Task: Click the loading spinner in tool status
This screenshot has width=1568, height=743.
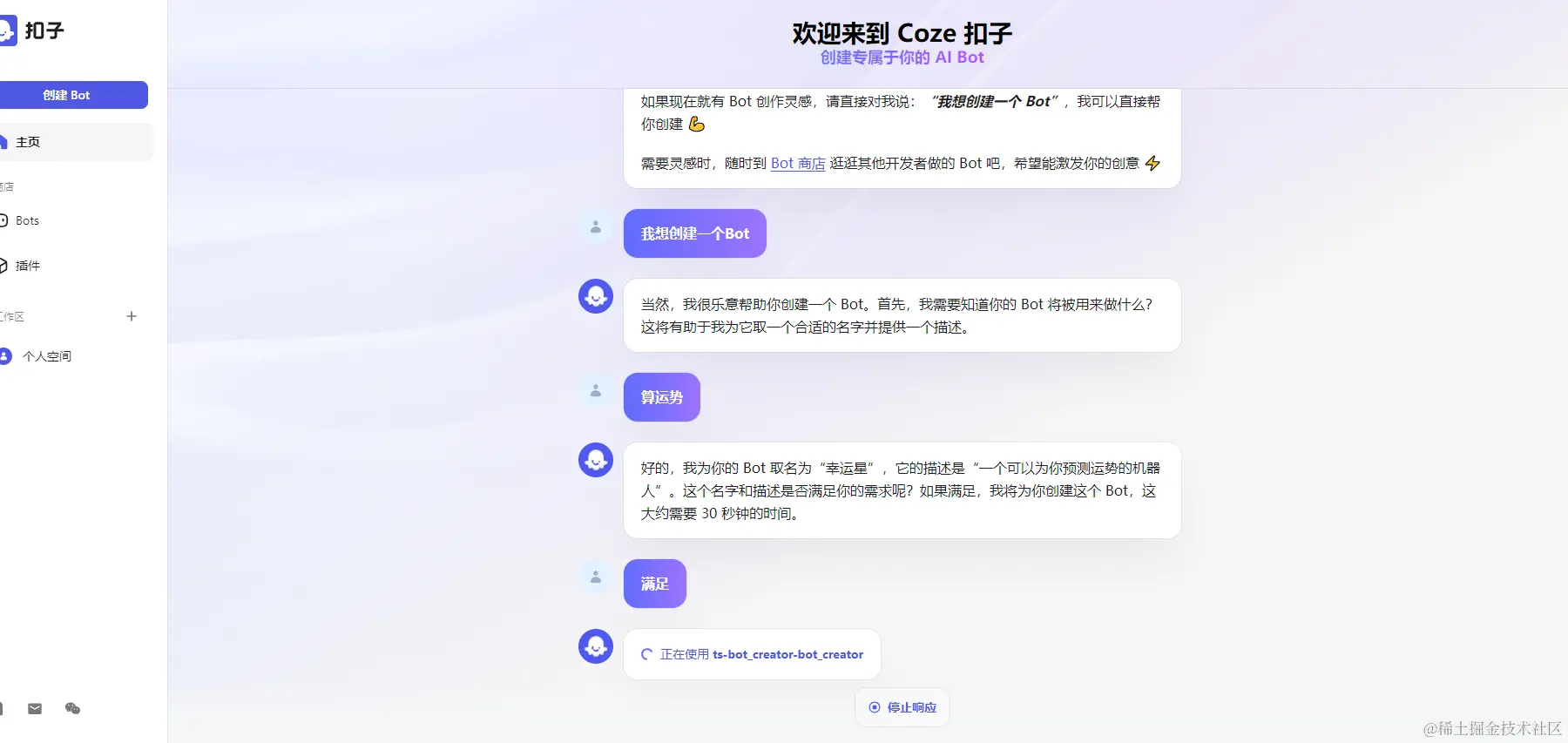Action: [x=646, y=654]
